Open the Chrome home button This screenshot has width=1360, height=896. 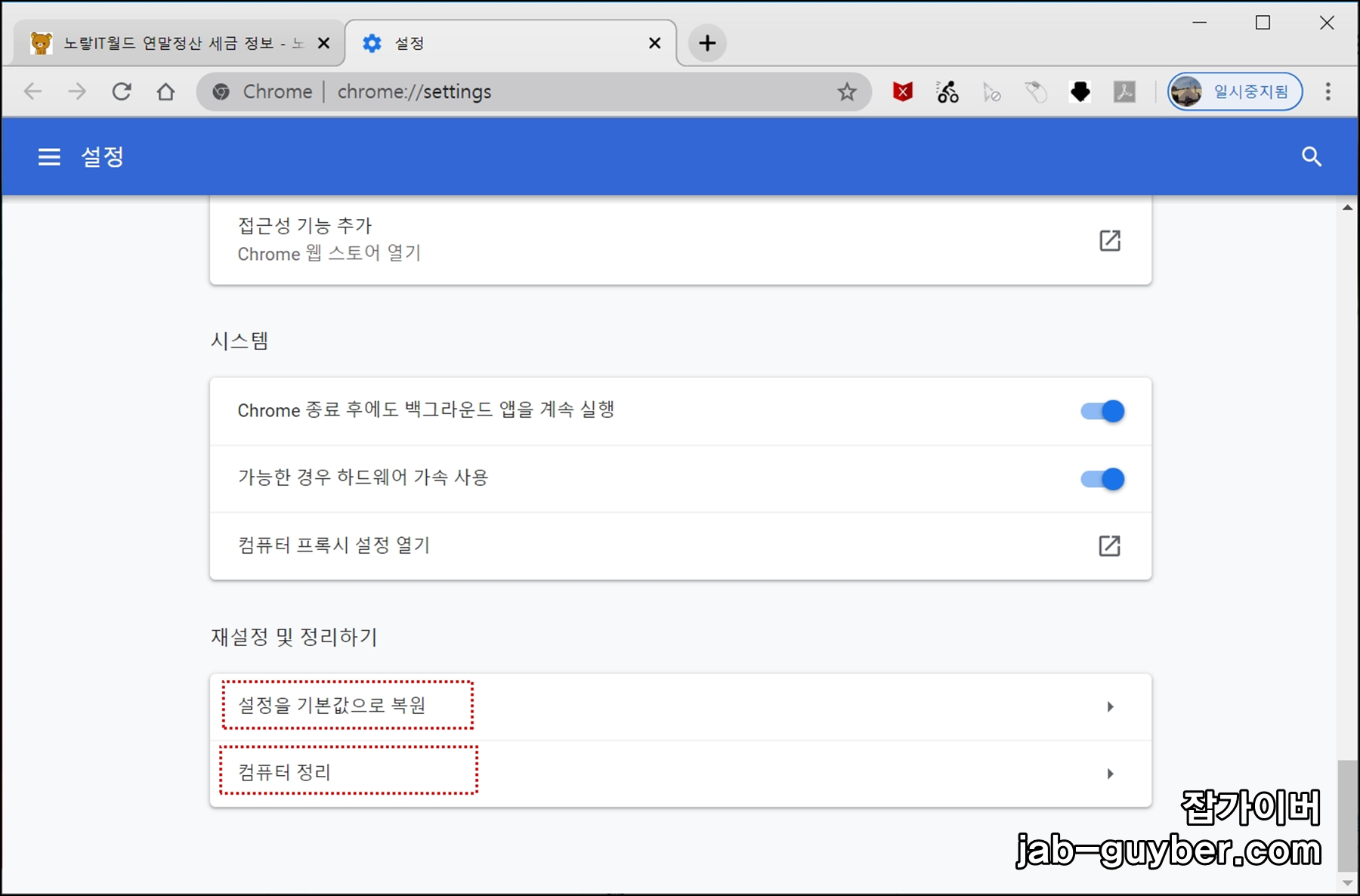(x=166, y=91)
